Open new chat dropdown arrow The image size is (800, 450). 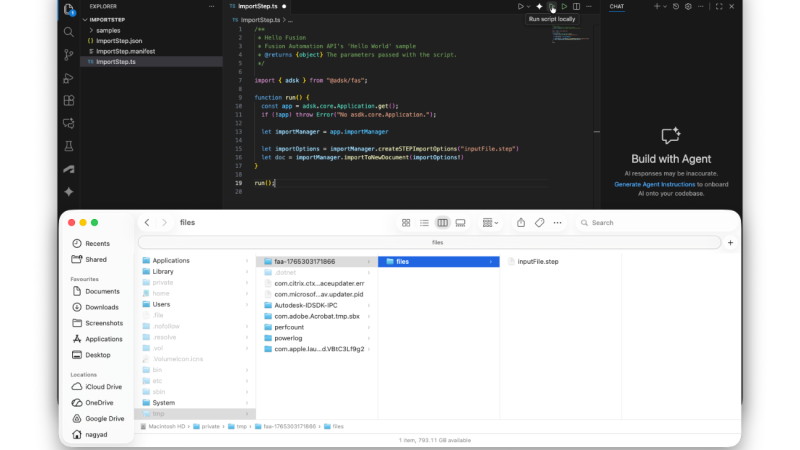(665, 6)
